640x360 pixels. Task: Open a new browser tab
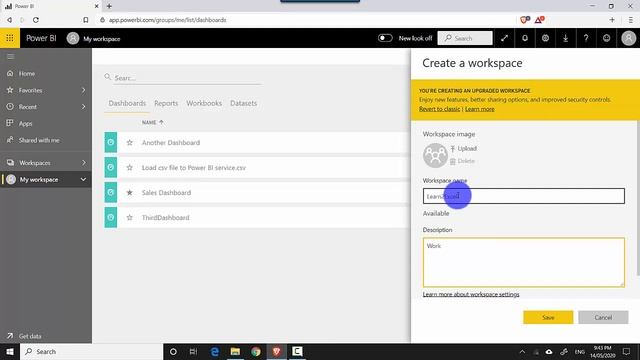click(x=109, y=6)
